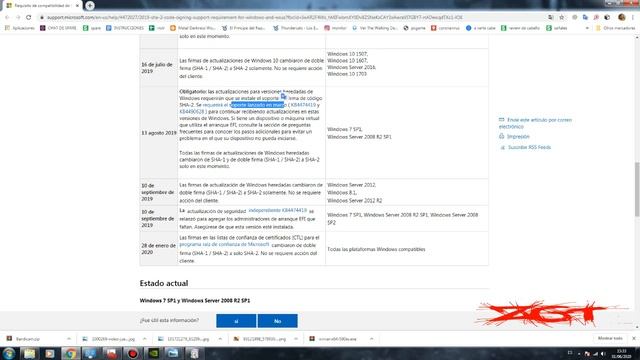640x360 pixels.
Task: Click the 28 de enero de 2020 cell
Action: point(159,249)
